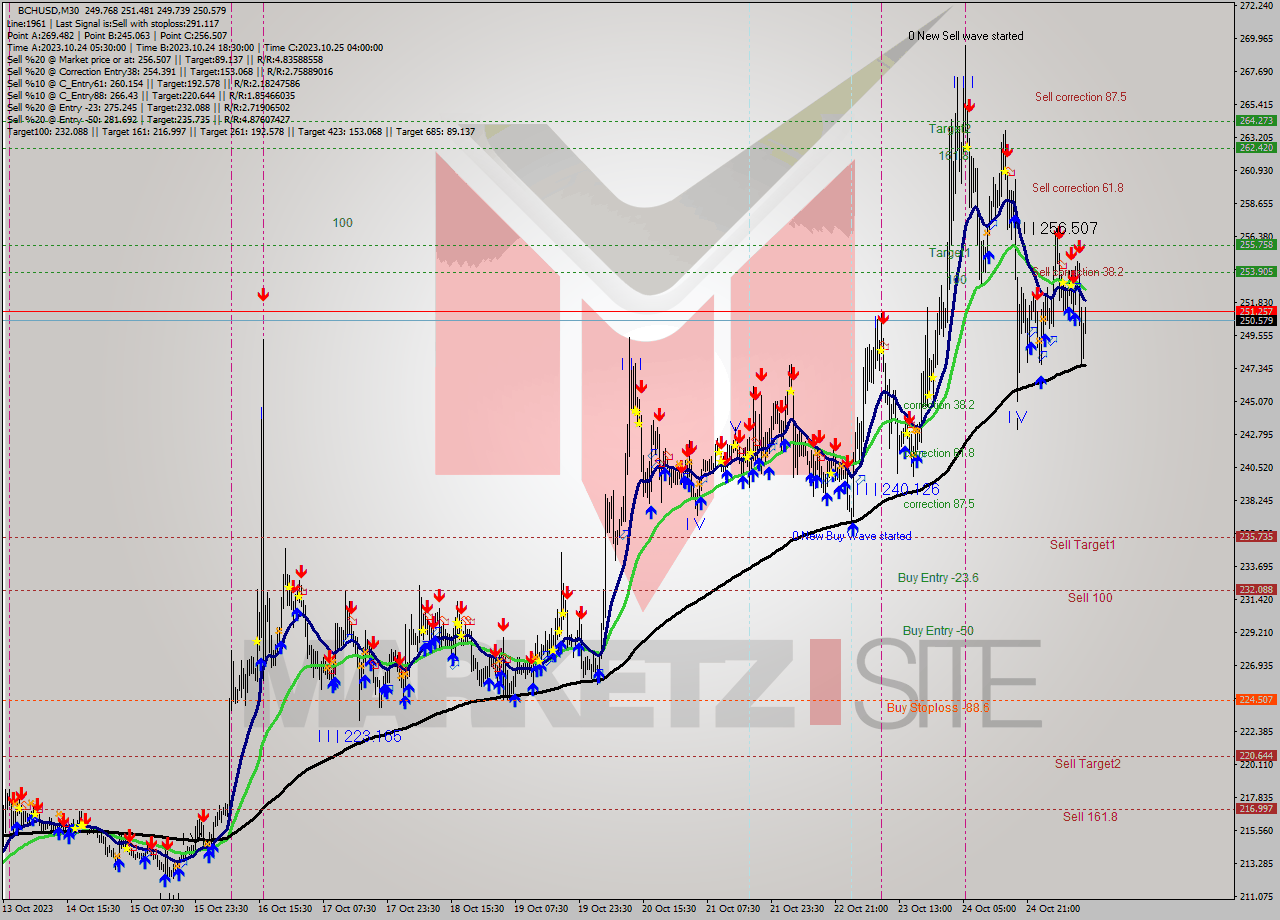This screenshot has width=1280, height=920.
Task: Select the 'Buy Stoploss -88.8' label
Action: click(x=938, y=708)
